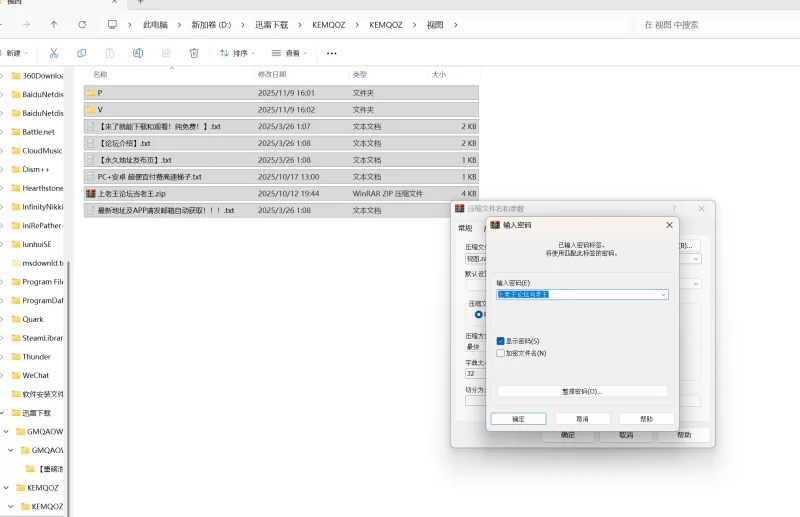The height and width of the screenshot is (517, 800).
Task: Check 加密文件名(N) checkbox
Action: pyautogui.click(x=501, y=353)
